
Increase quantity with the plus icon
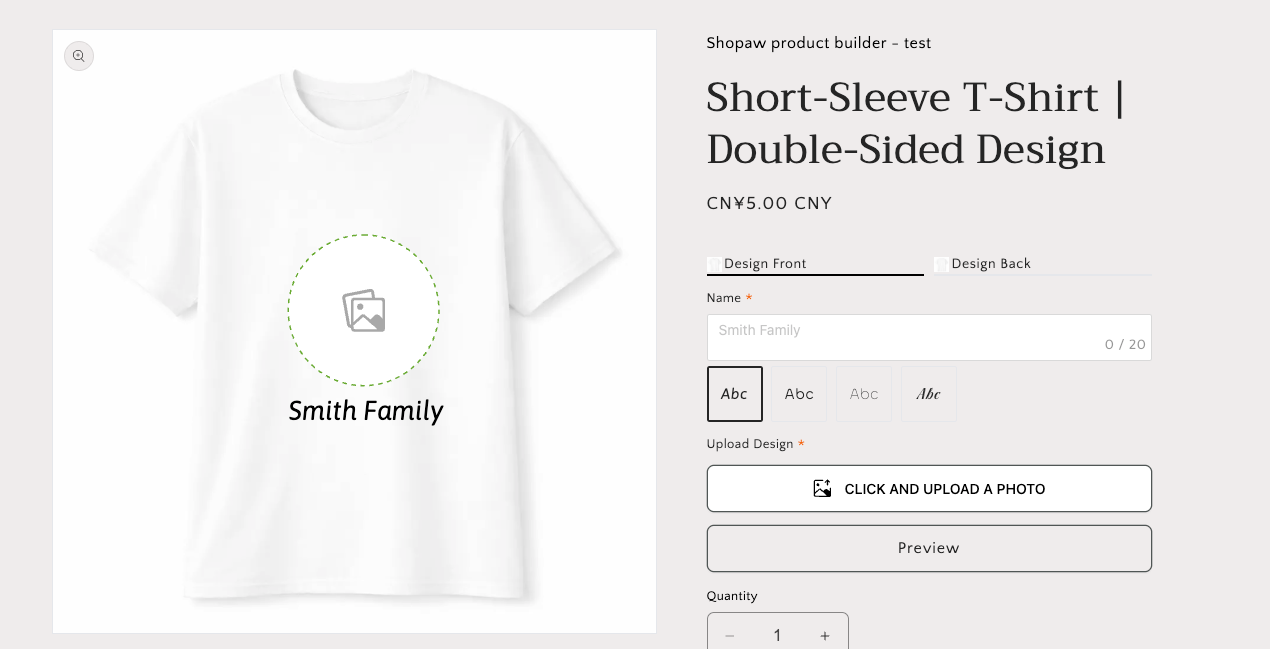click(825, 636)
